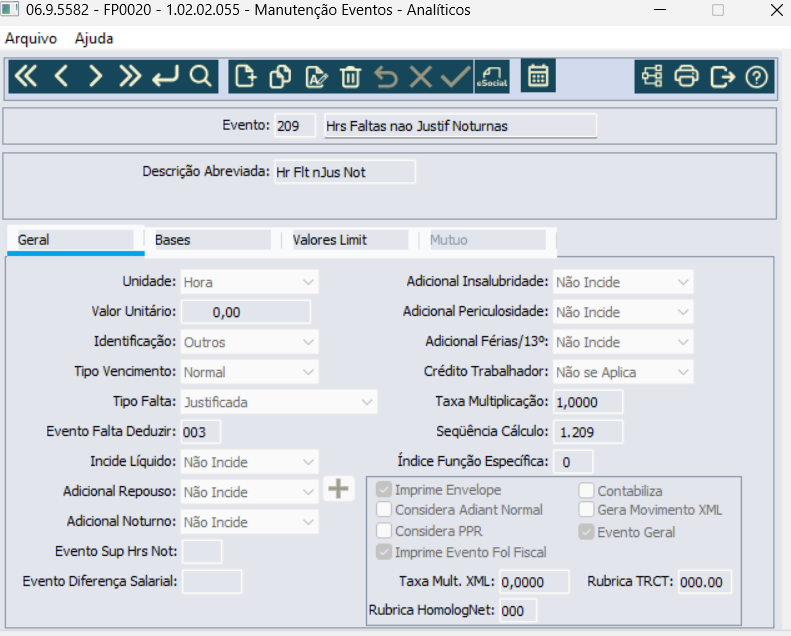The width and height of the screenshot is (791, 636).
Task: Enable the Considera Adiant Normal checkbox
Action: (x=384, y=509)
